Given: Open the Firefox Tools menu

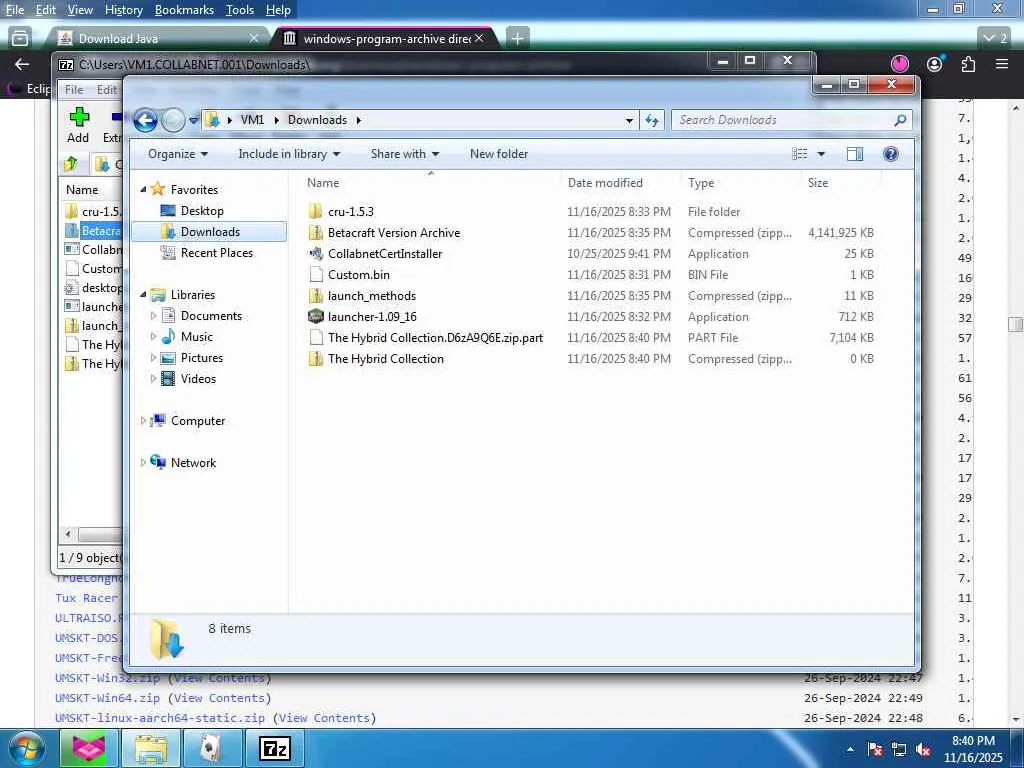Looking at the screenshot, I should tap(240, 10).
